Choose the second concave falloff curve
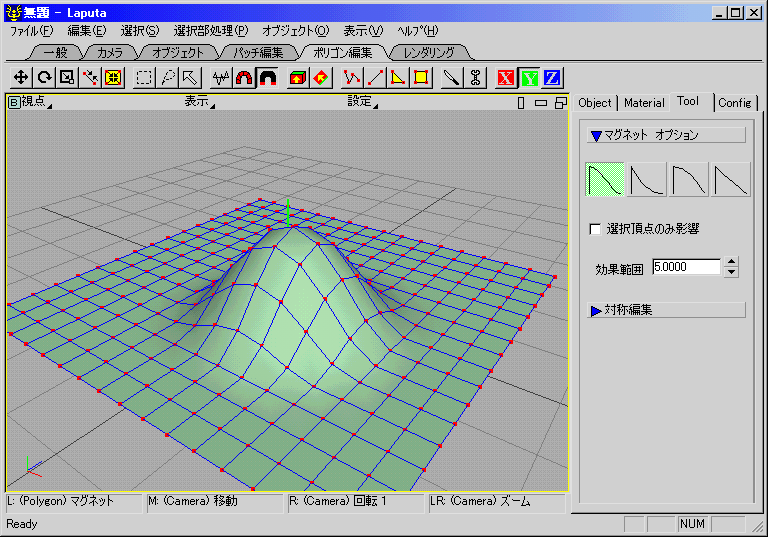This screenshot has height=537, width=768. coord(647,179)
